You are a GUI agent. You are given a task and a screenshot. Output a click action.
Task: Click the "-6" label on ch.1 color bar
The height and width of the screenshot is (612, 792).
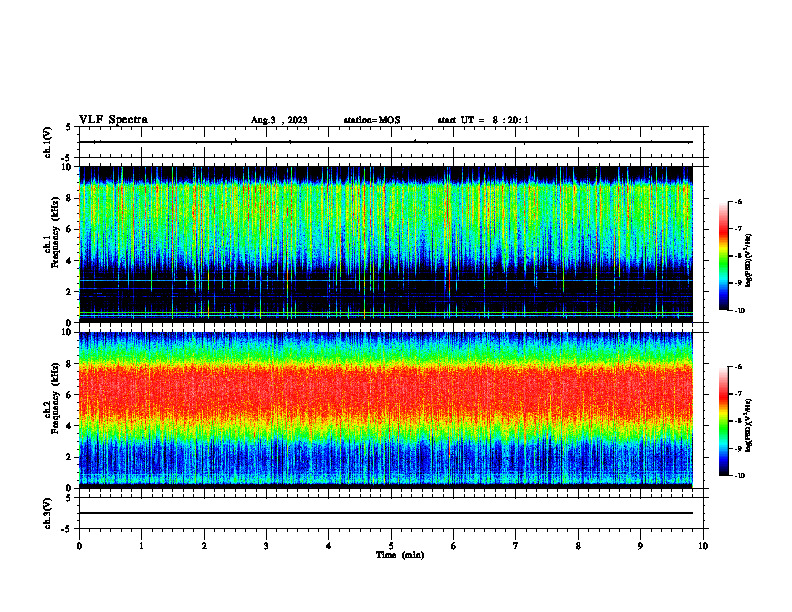738,202
